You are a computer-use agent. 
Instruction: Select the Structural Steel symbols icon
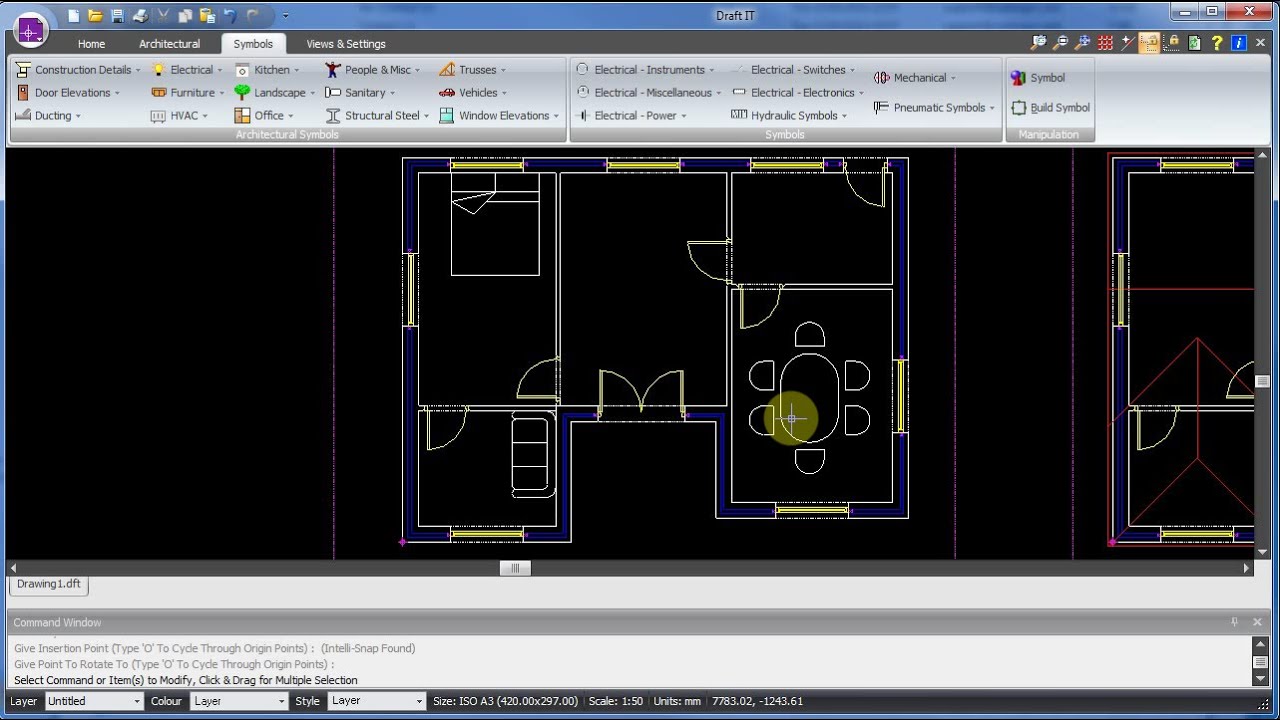382,115
